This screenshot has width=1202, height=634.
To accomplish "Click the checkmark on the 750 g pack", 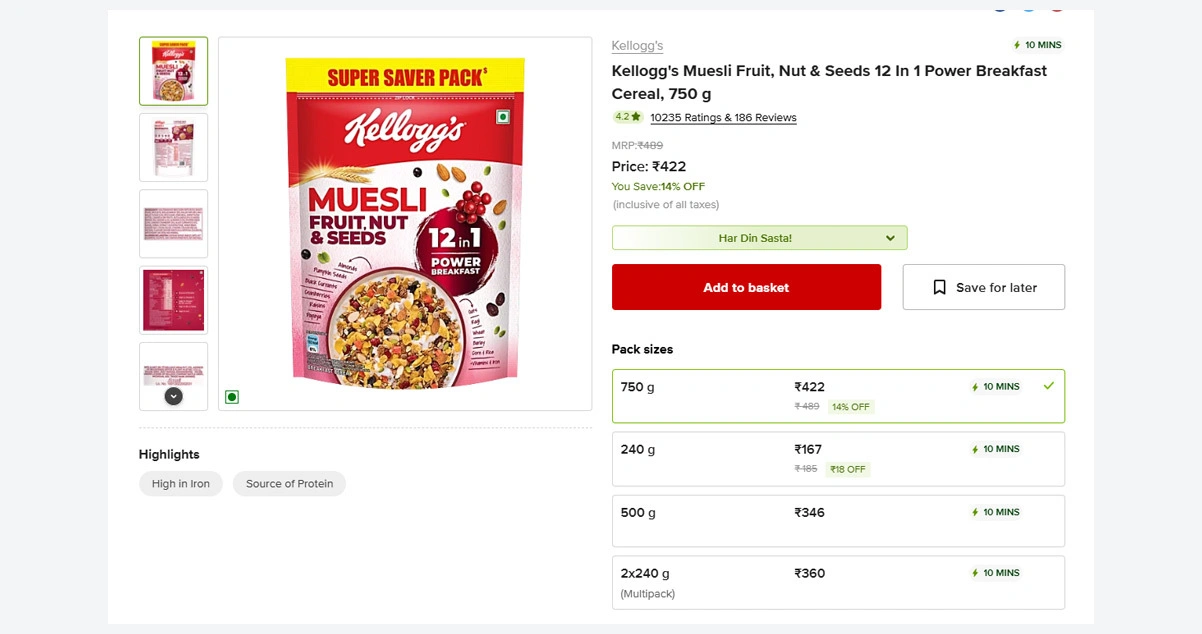I will 1048,386.
